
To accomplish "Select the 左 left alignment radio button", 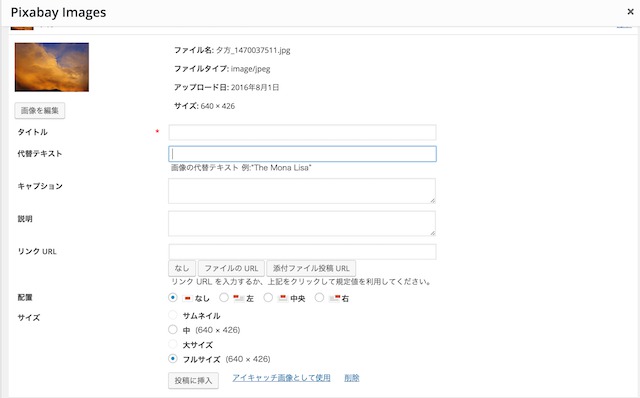I will tap(224, 298).
